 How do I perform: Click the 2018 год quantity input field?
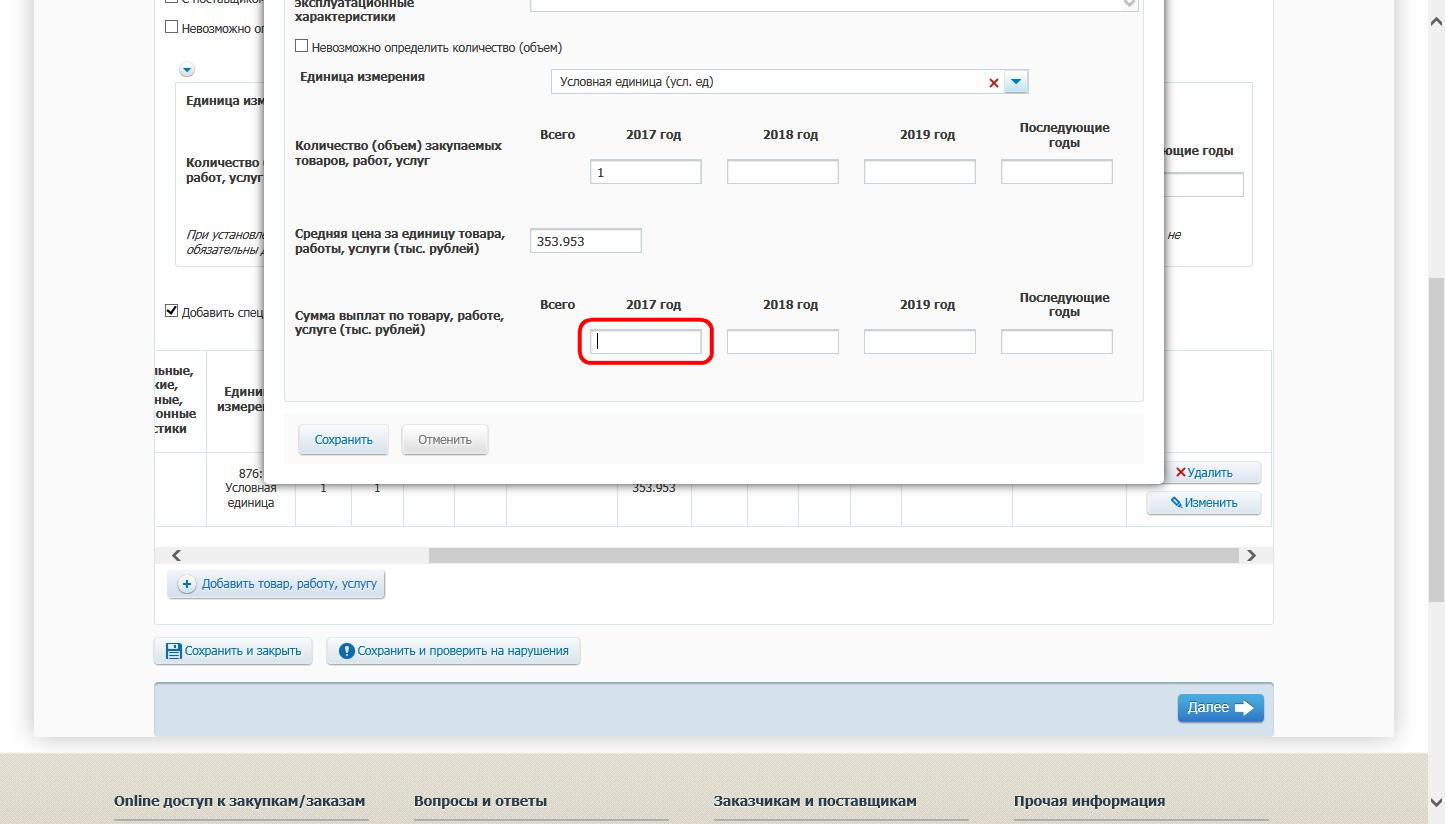pyautogui.click(x=782, y=172)
